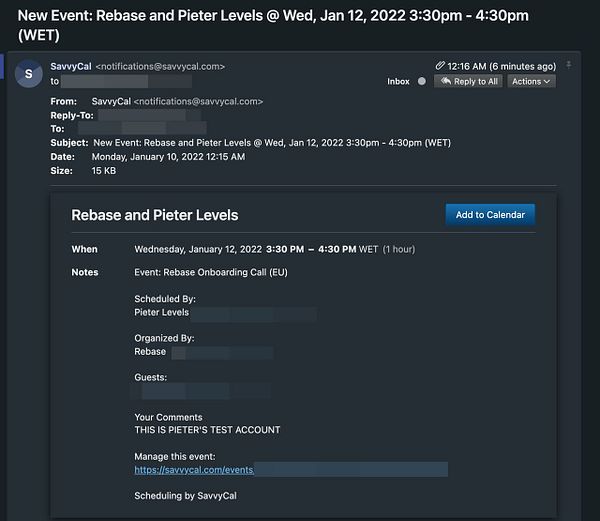Click the email subject title at top
Viewport: 600px width, 521px height.
(x=273, y=25)
